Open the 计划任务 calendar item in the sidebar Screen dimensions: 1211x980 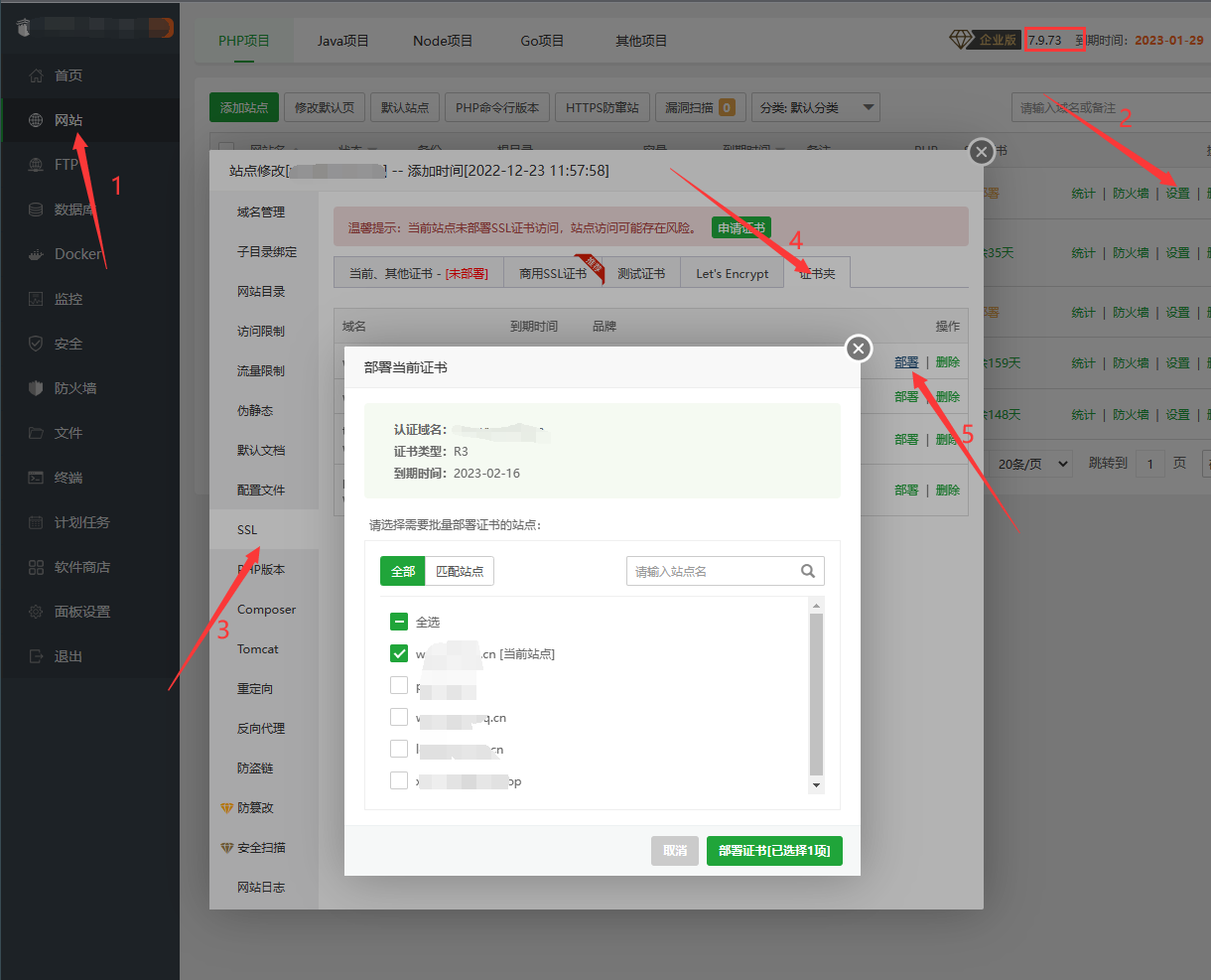pyautogui.click(x=89, y=522)
